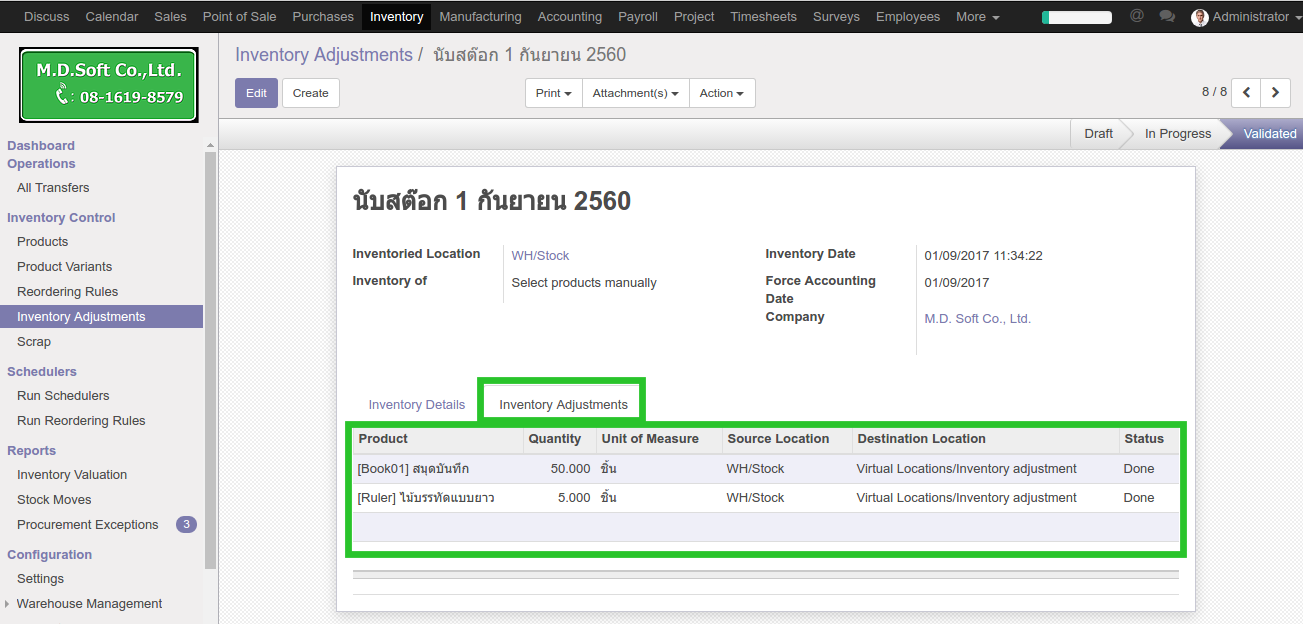Click the @ mentions icon in top bar
The image size is (1303, 624).
click(1136, 16)
